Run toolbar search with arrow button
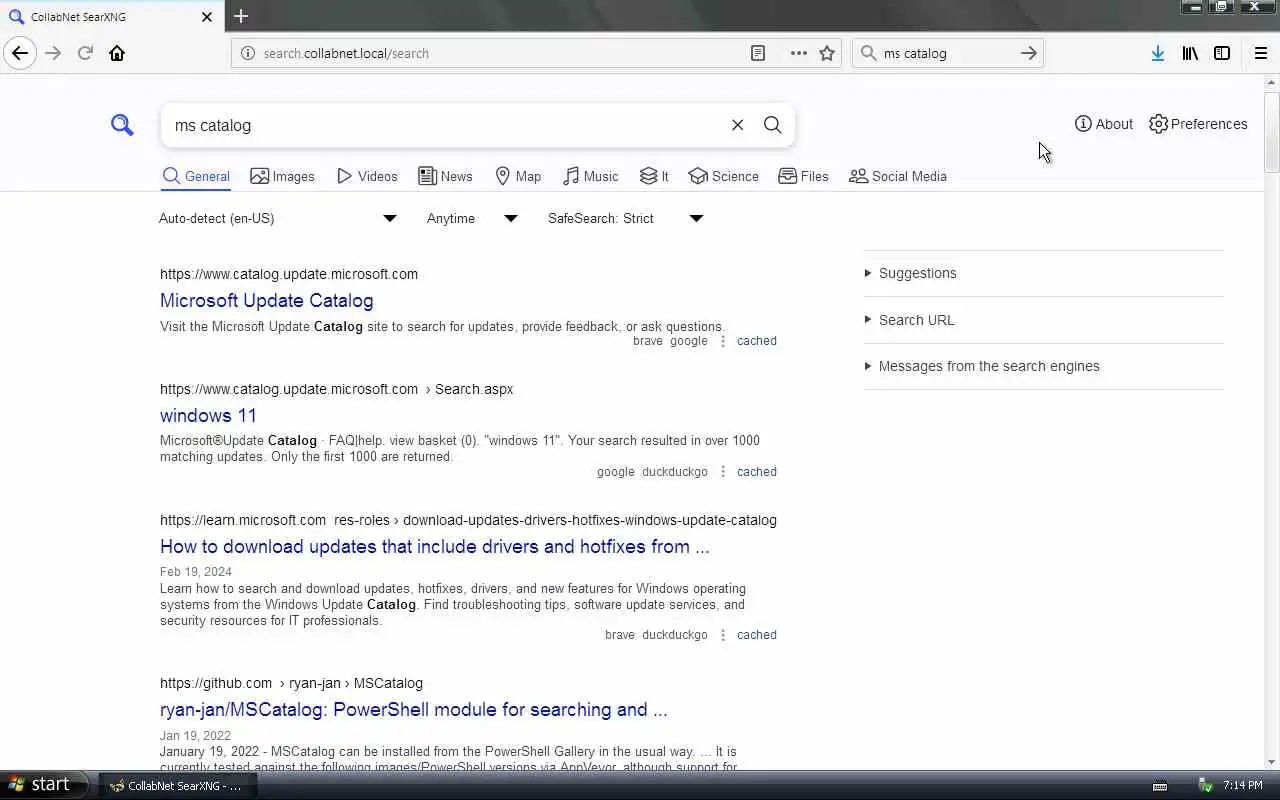This screenshot has width=1280, height=800. pyautogui.click(x=1028, y=53)
